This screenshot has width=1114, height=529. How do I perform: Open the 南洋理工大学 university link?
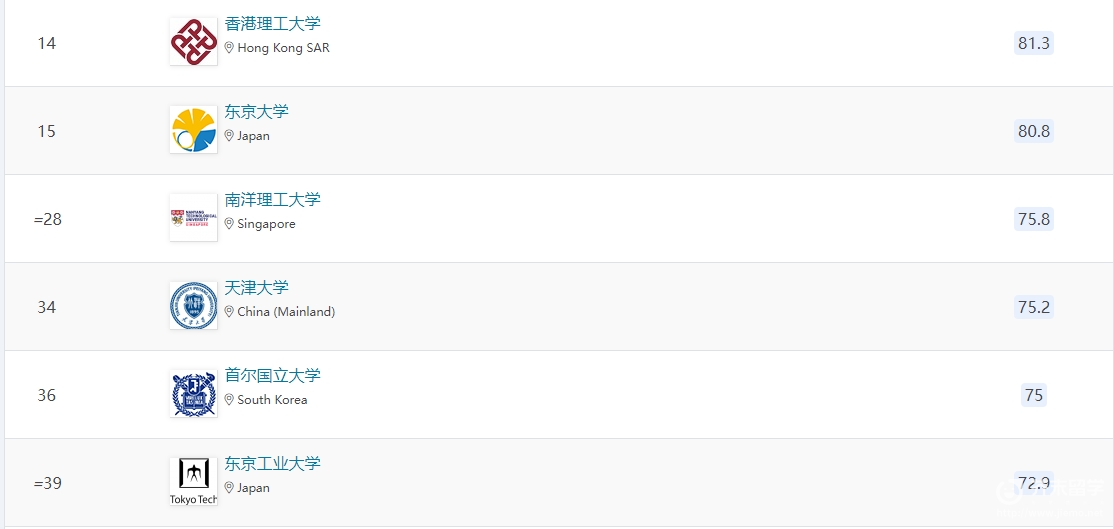pos(273,200)
